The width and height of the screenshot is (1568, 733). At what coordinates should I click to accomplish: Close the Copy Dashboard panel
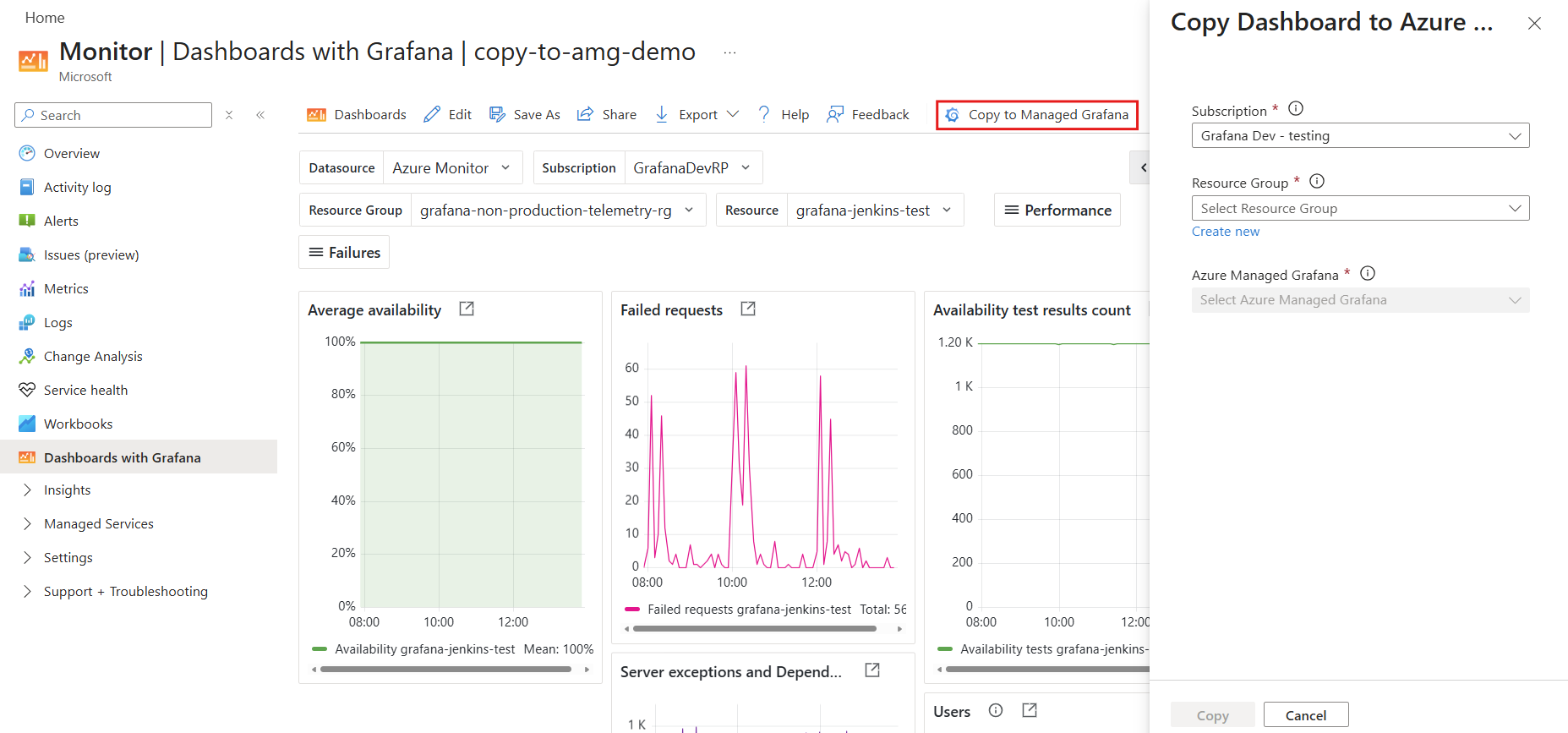click(1534, 24)
